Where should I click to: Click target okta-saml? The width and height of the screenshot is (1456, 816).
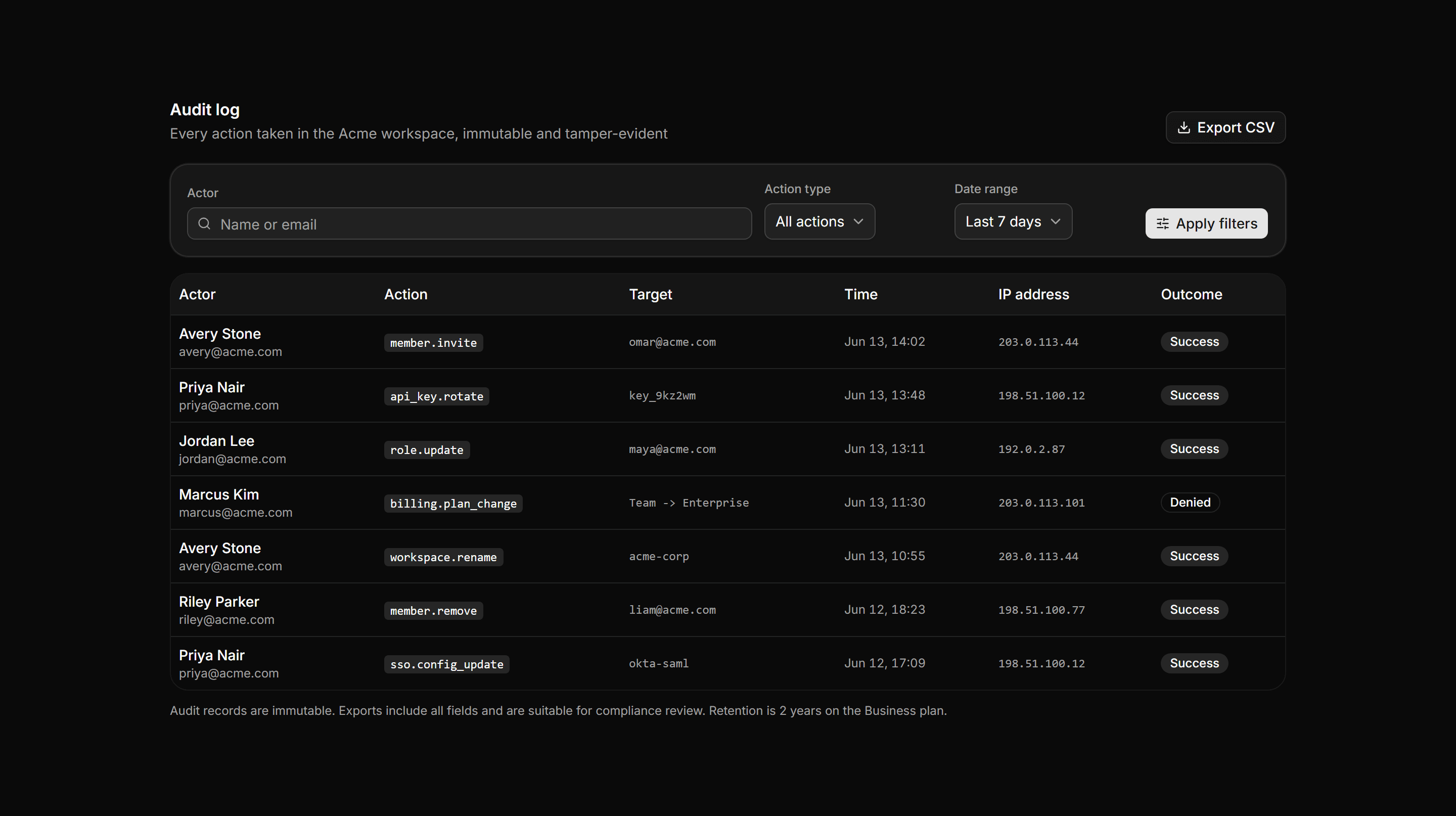tap(659, 663)
